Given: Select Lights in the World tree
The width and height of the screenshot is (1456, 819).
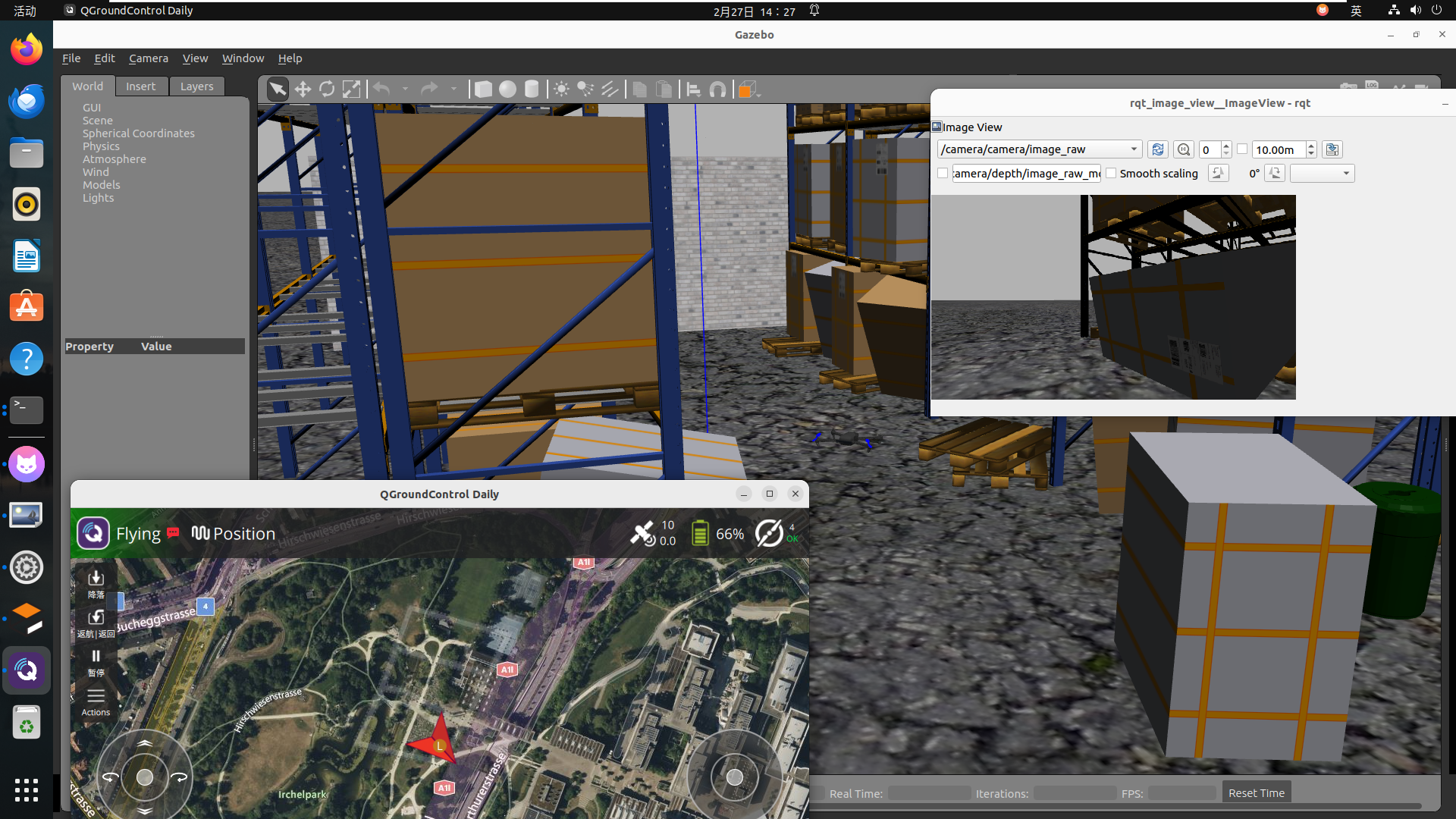Looking at the screenshot, I should pyautogui.click(x=99, y=198).
